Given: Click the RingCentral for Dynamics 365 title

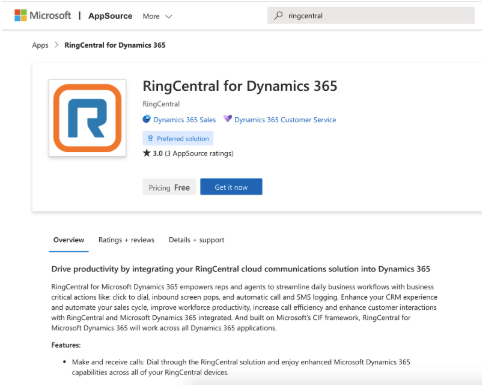Looking at the screenshot, I should (x=240, y=86).
